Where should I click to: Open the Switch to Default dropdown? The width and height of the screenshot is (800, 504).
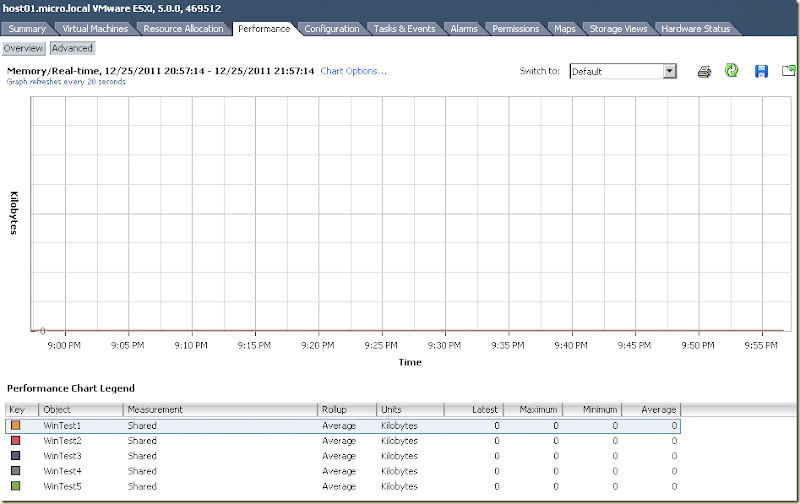pyautogui.click(x=670, y=71)
